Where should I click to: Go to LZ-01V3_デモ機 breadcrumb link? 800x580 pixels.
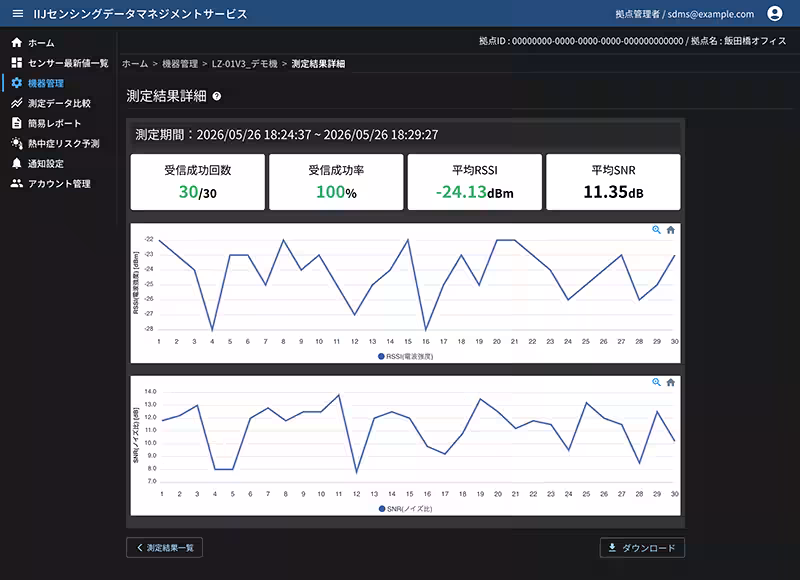click(245, 64)
